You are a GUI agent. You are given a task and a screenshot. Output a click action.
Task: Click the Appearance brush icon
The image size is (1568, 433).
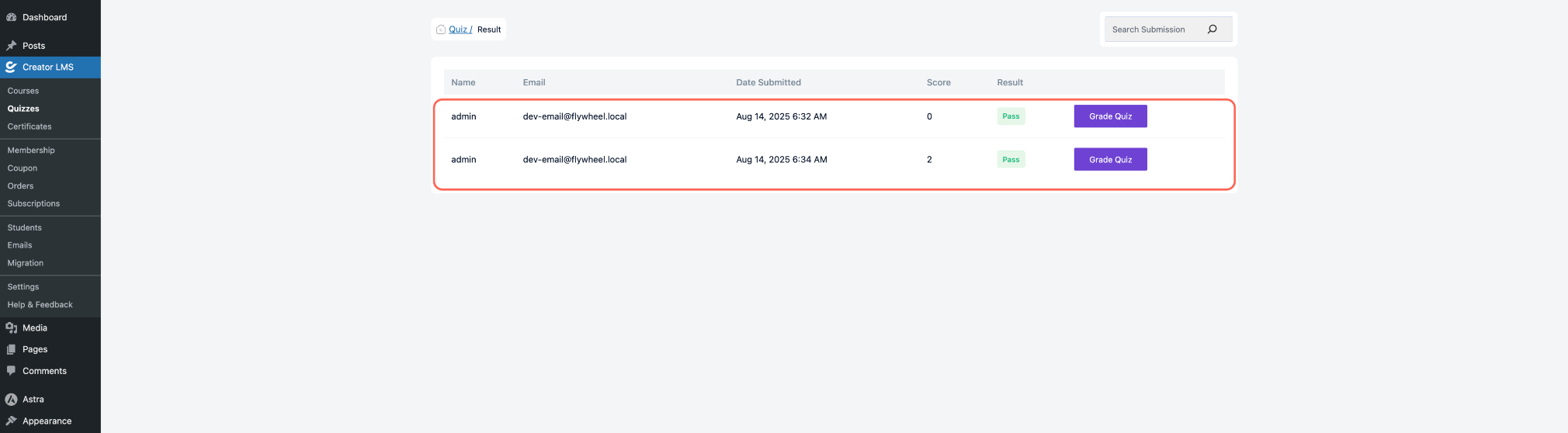tap(12, 421)
